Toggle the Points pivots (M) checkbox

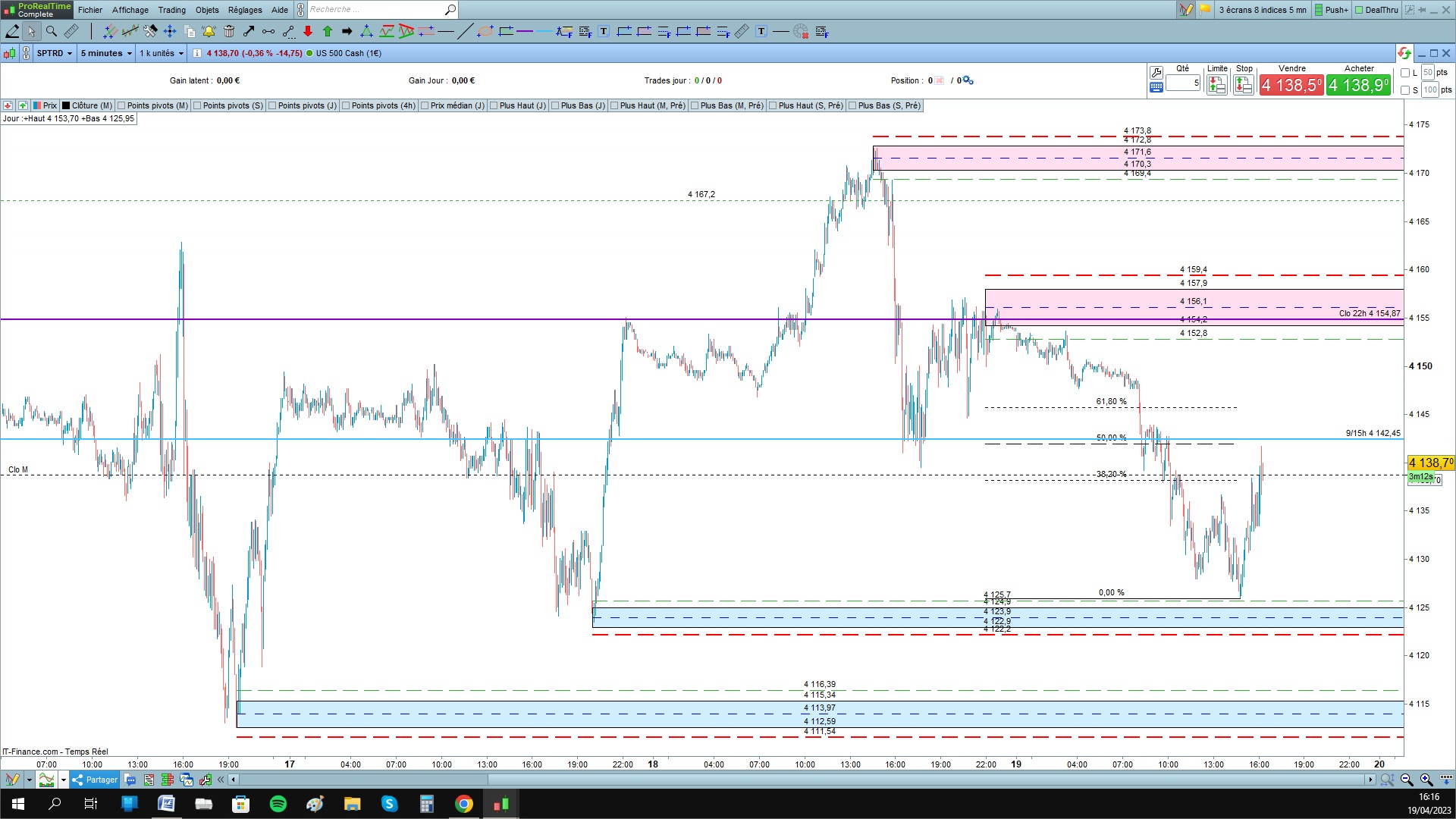[121, 105]
